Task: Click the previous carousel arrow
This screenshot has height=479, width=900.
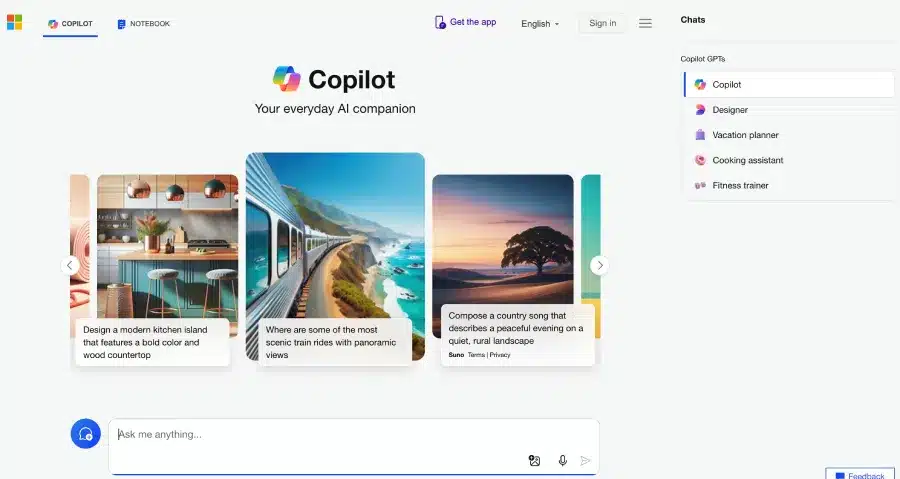Action: 70,265
